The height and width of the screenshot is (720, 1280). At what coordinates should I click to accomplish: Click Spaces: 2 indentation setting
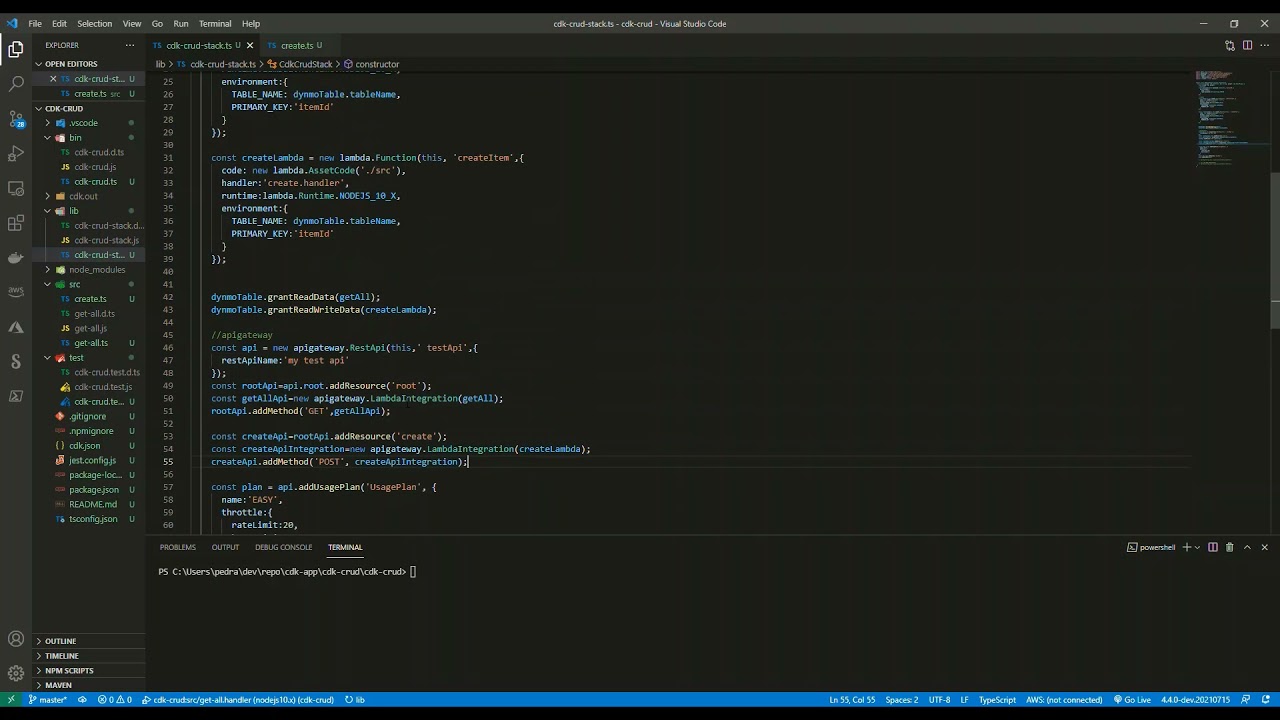pos(901,700)
